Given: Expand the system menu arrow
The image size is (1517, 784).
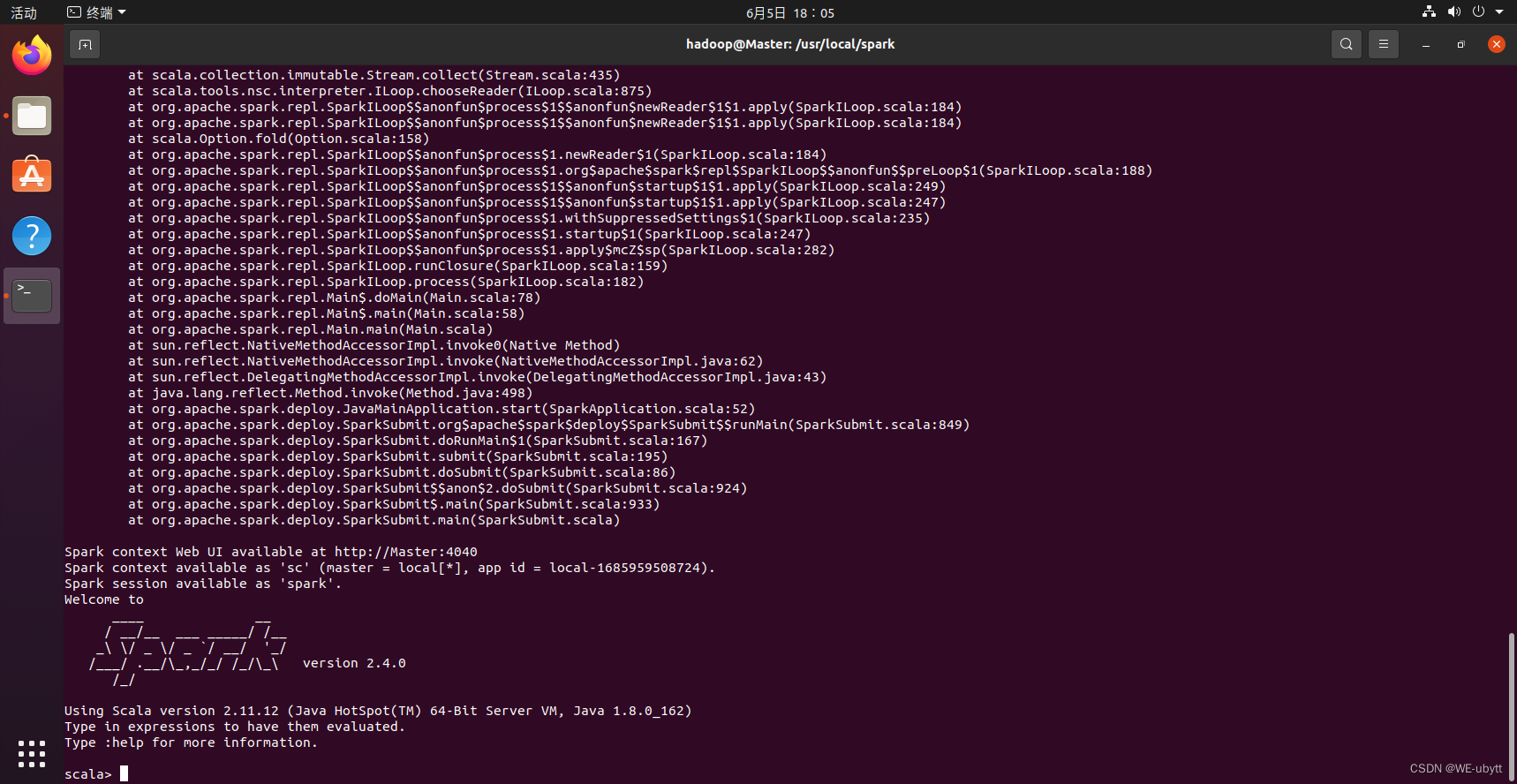Looking at the screenshot, I should (1499, 12).
